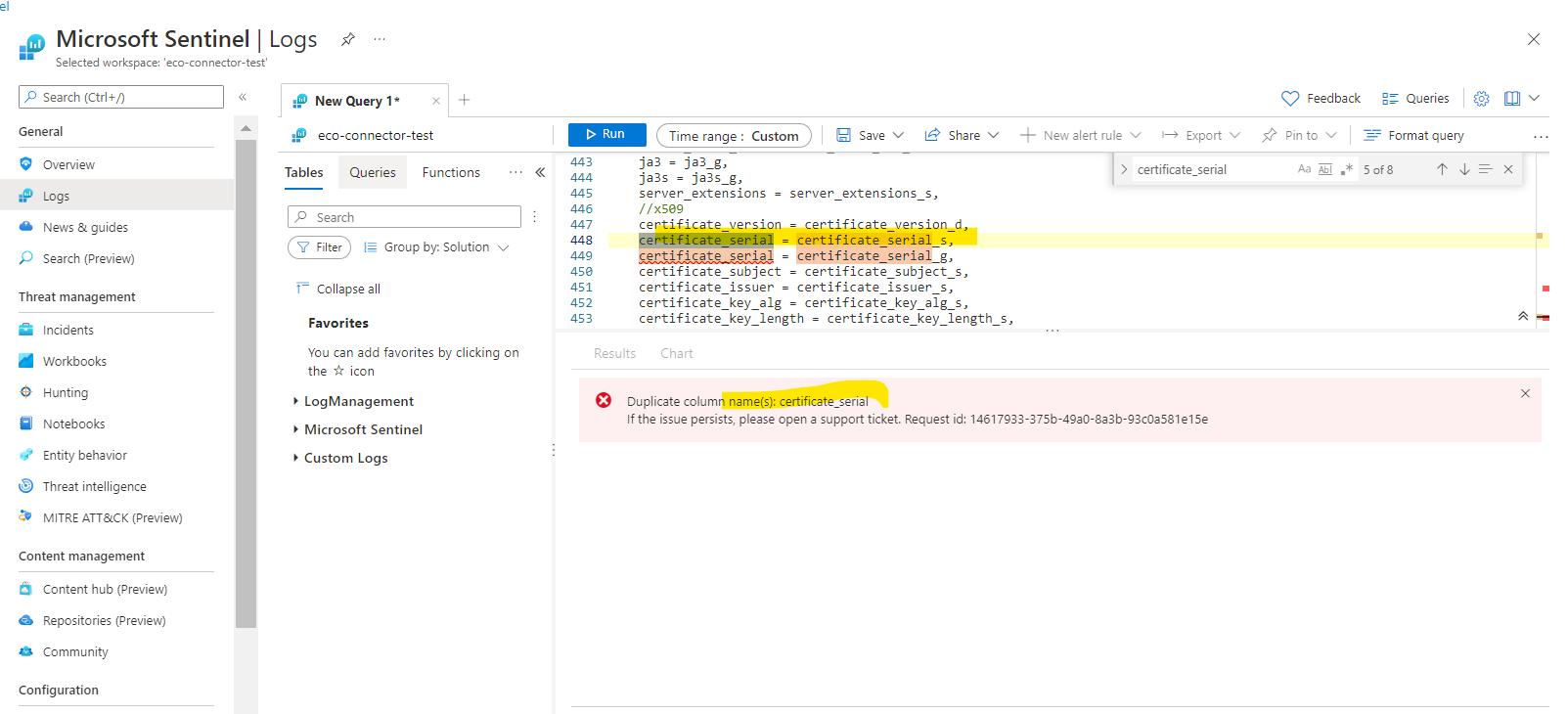The height and width of the screenshot is (714, 1568).
Task: Open the Export dropdown
Action: pyautogui.click(x=1201, y=135)
